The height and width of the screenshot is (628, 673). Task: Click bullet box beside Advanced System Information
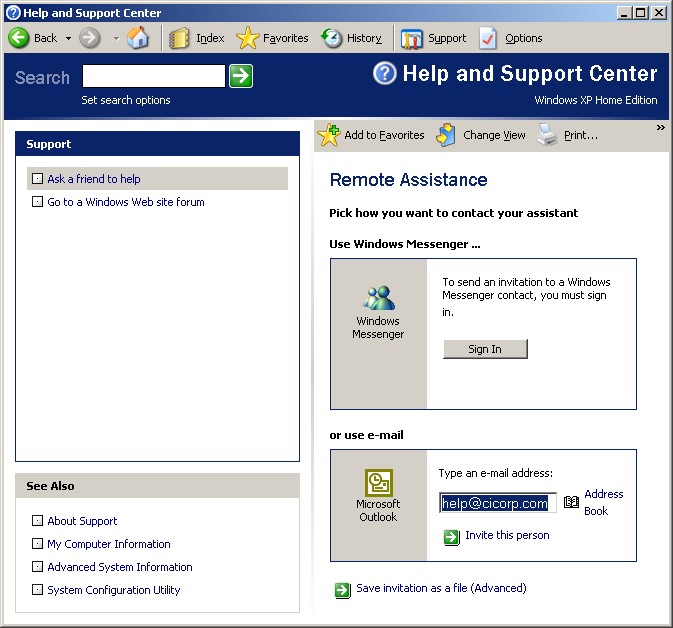click(x=37, y=567)
